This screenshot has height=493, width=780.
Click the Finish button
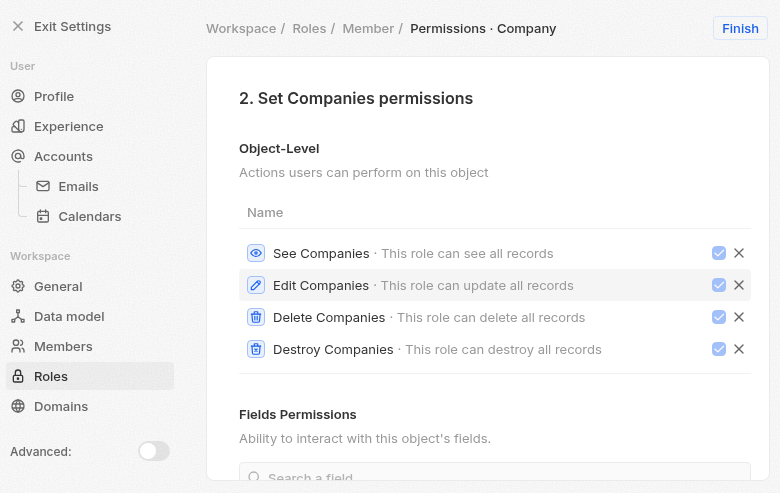click(x=740, y=28)
